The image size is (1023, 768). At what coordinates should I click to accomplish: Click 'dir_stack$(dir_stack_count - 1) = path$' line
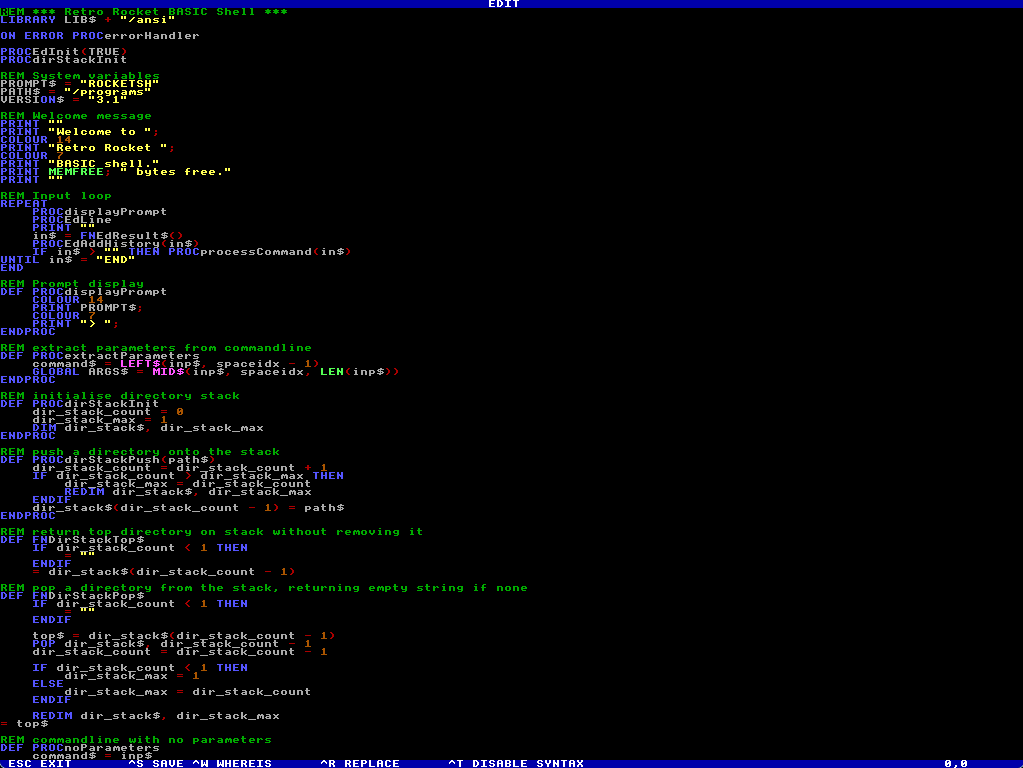tap(188, 508)
